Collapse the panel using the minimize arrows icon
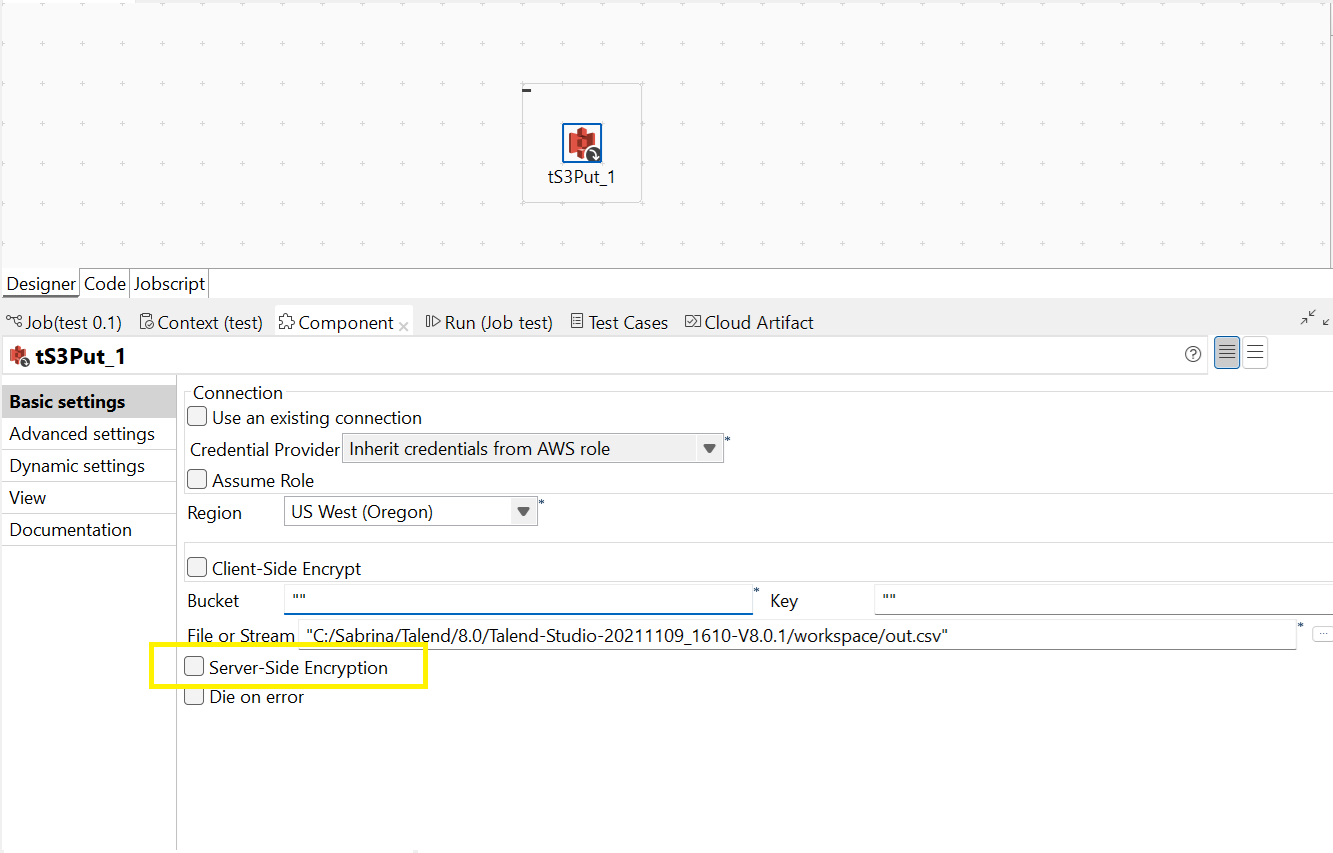This screenshot has height=853, width=1333. (1310, 317)
